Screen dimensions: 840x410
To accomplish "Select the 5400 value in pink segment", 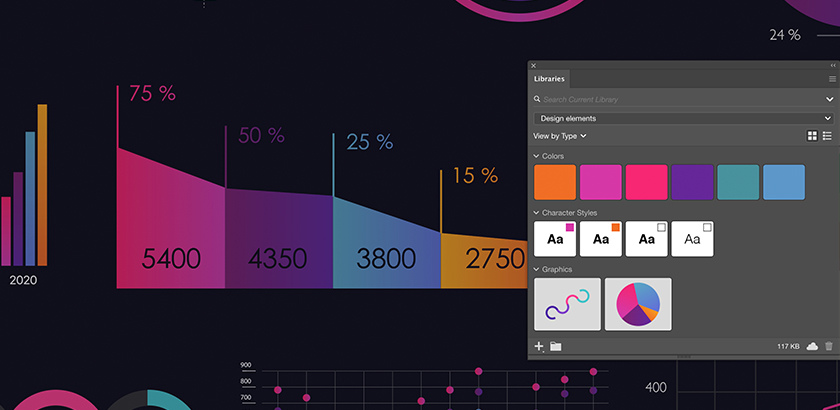I will (171, 259).
